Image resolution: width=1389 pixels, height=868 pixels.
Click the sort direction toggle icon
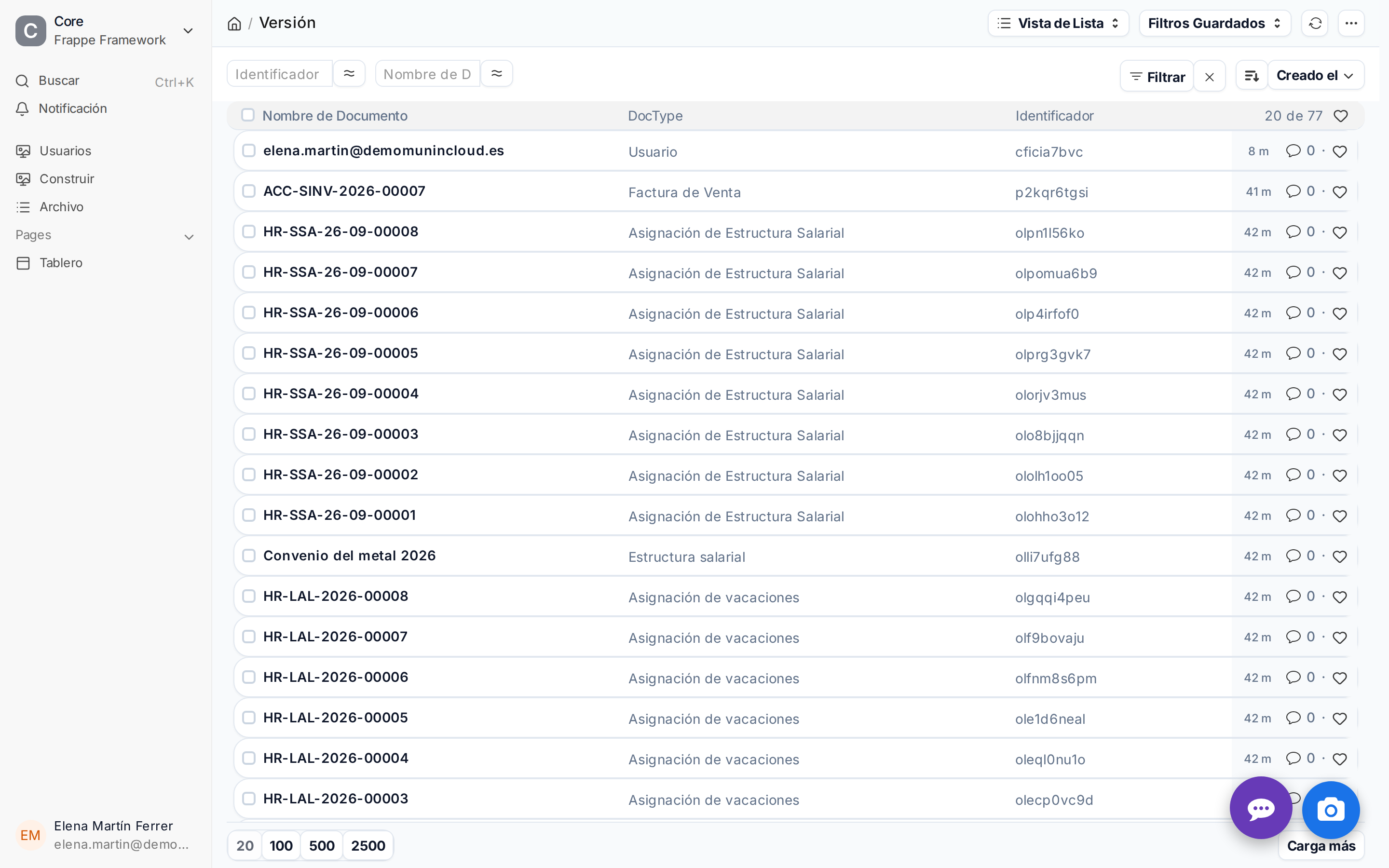[1251, 76]
